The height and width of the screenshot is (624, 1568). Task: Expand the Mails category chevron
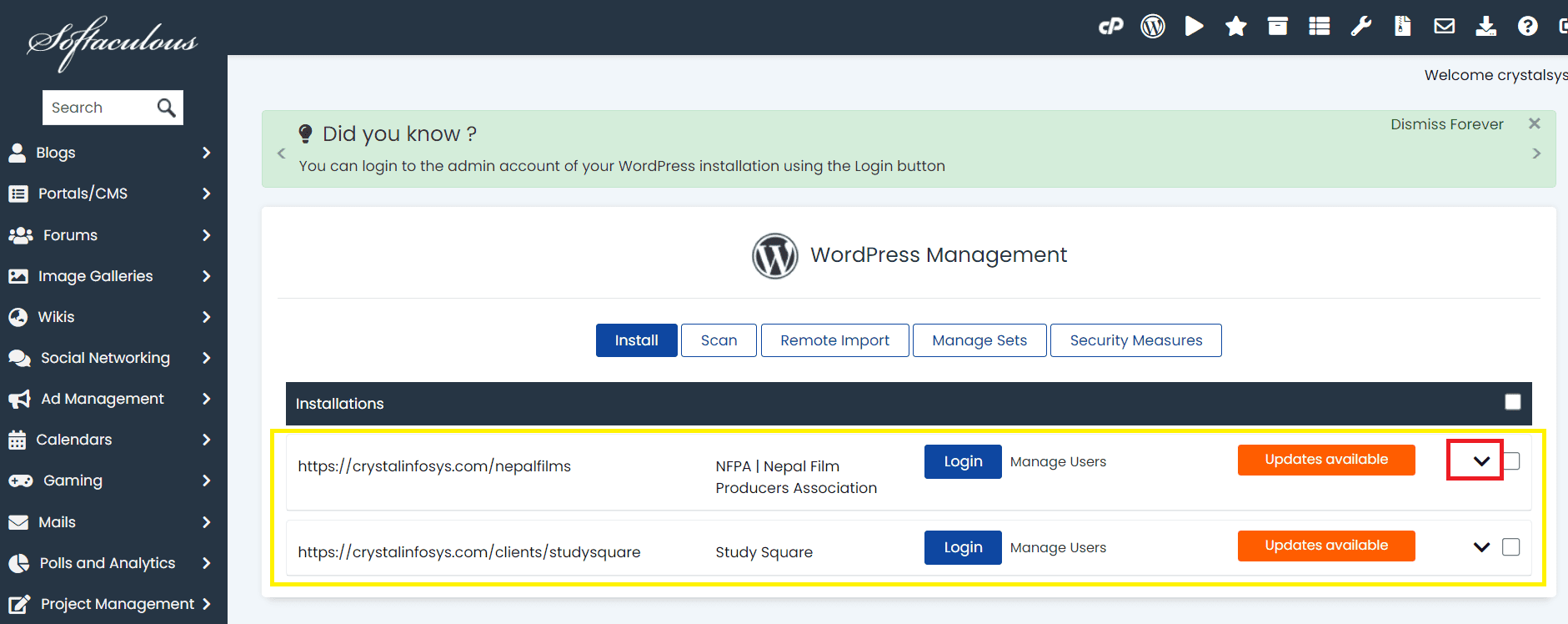pos(207,522)
